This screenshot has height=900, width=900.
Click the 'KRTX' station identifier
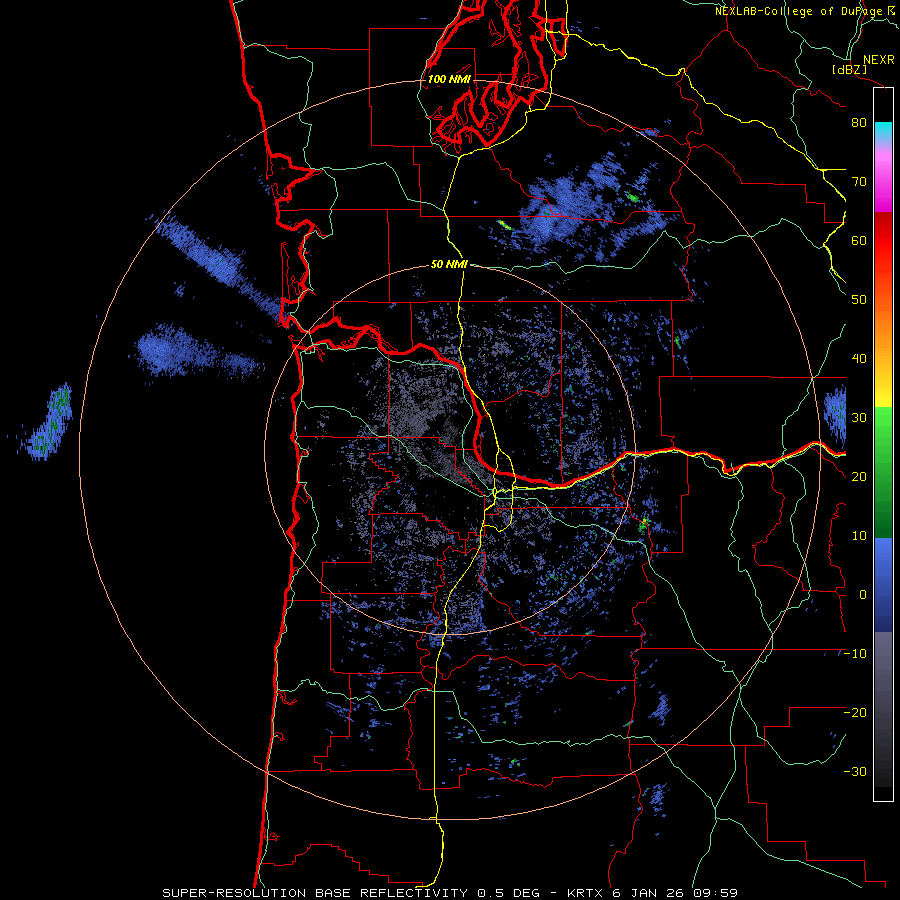pyautogui.click(x=585, y=893)
